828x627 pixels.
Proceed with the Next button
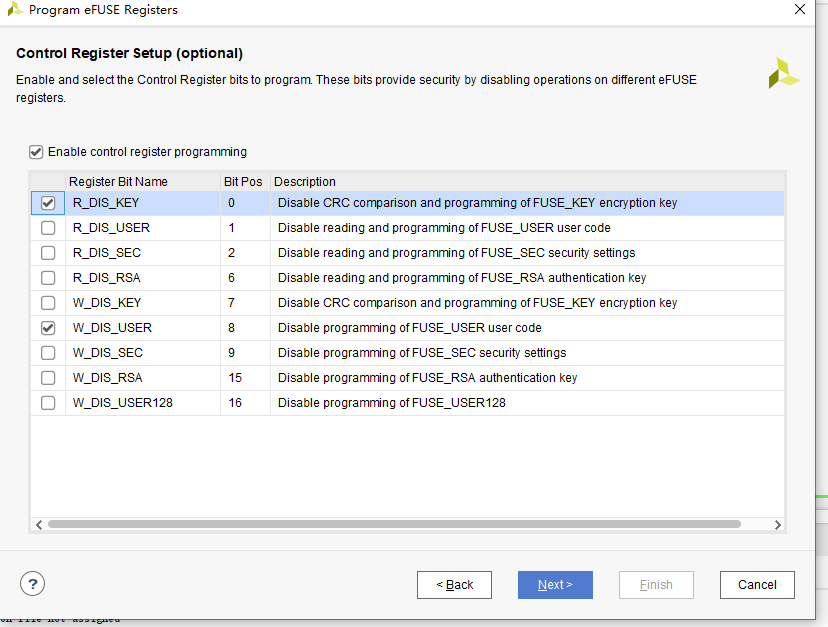555,585
